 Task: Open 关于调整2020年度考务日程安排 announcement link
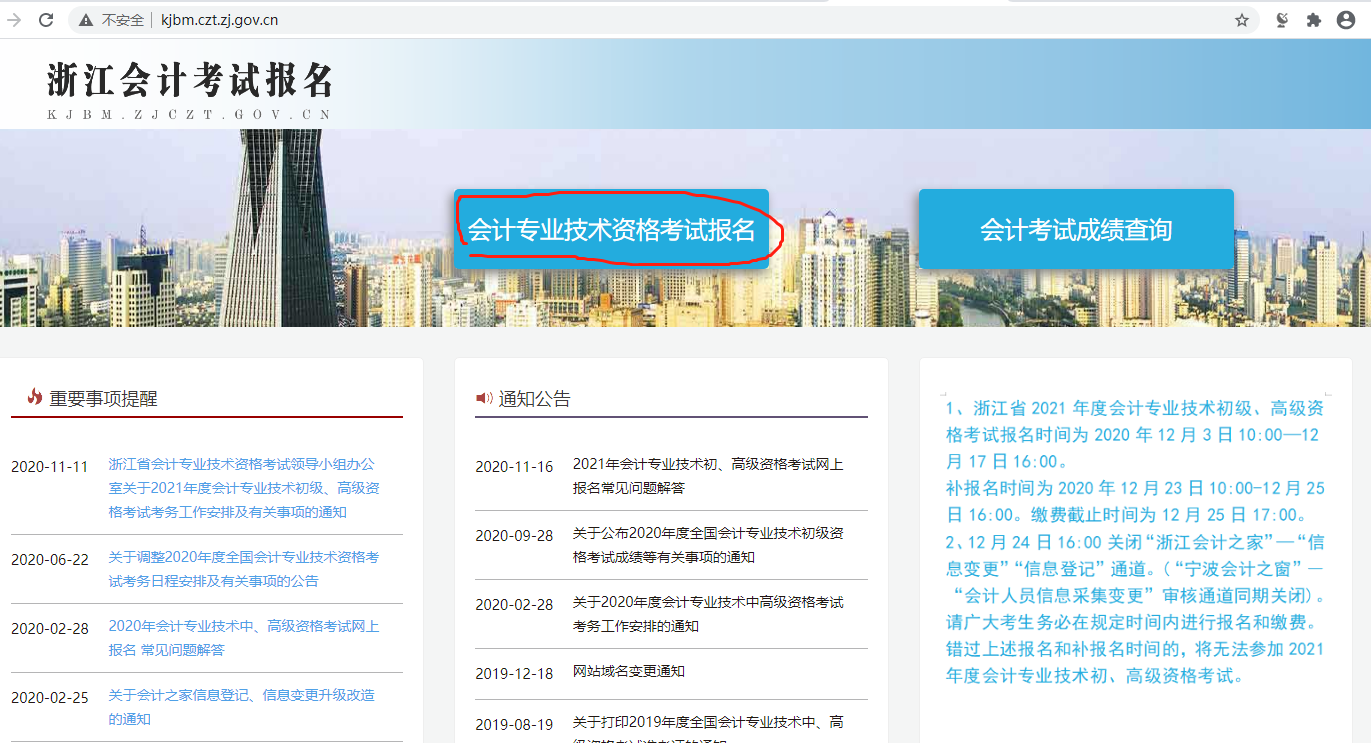tap(242, 569)
